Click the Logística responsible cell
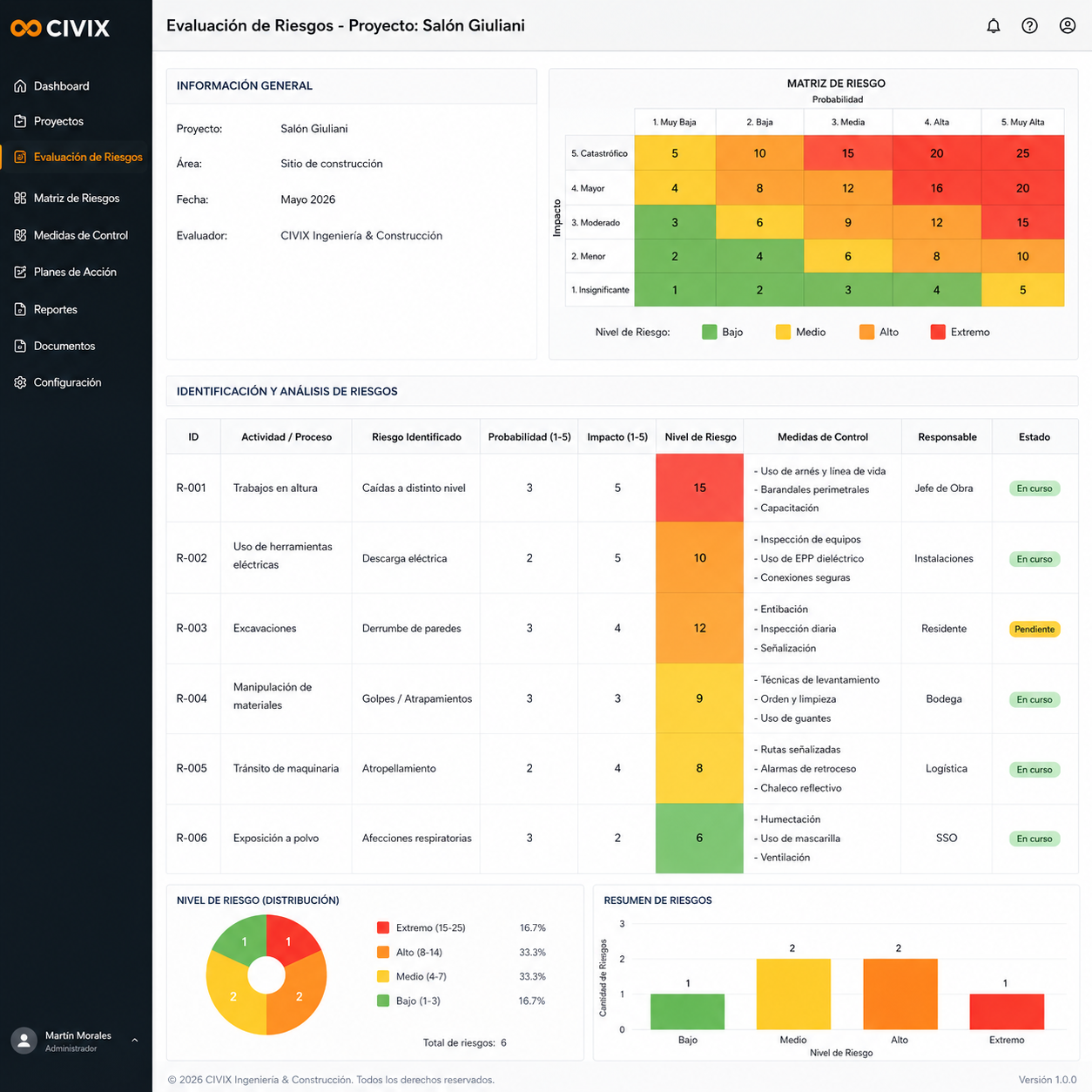Screen dimensions: 1092x1092 [x=947, y=768]
